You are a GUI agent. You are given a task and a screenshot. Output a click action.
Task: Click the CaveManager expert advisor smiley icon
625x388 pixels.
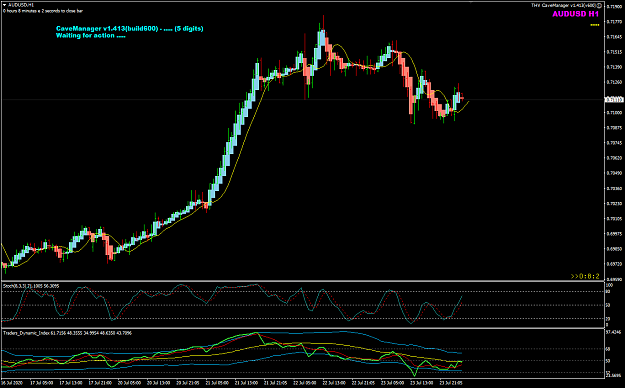tap(600, 6)
